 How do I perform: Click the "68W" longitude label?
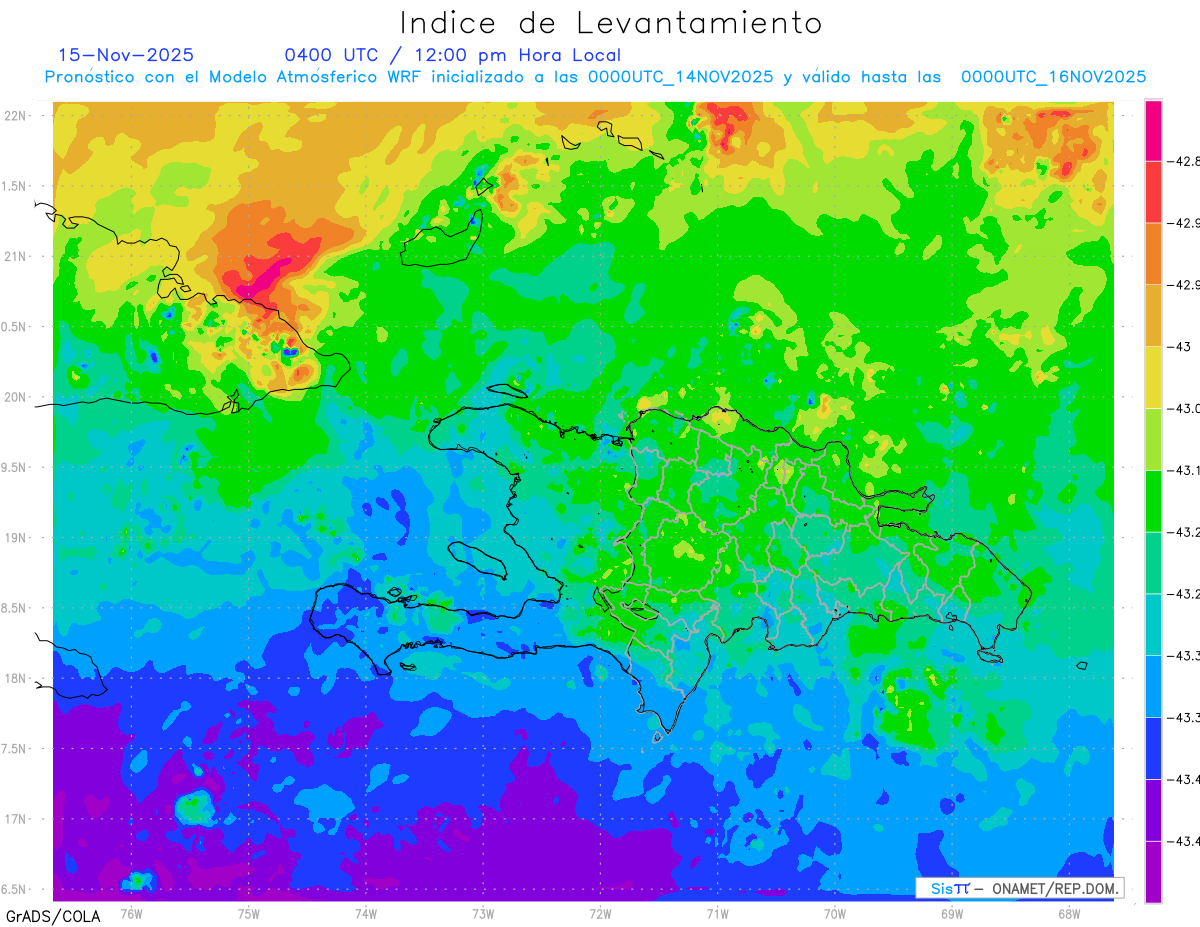[1068, 912]
